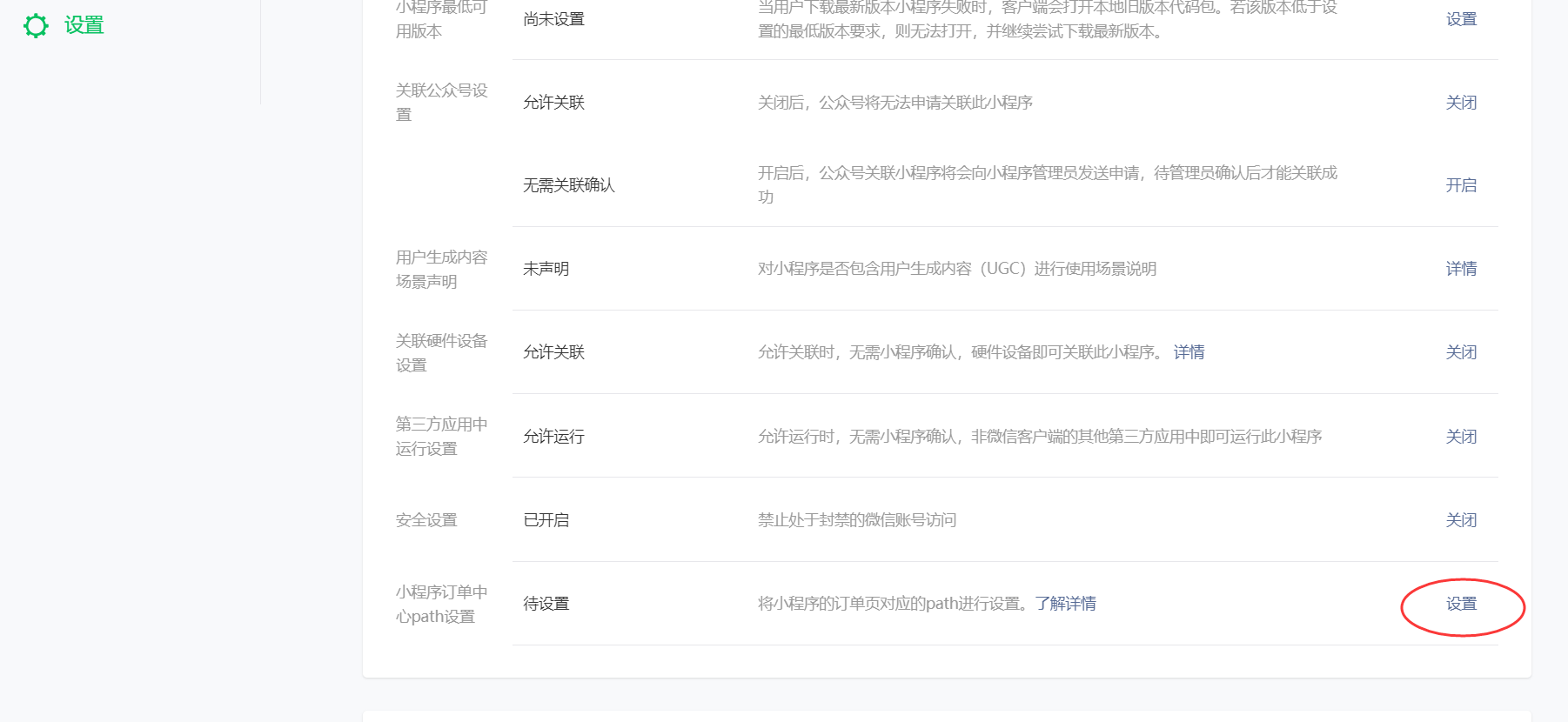Open the 了解详情 link
This screenshot has width=1568, height=722.
pyautogui.click(x=1065, y=604)
